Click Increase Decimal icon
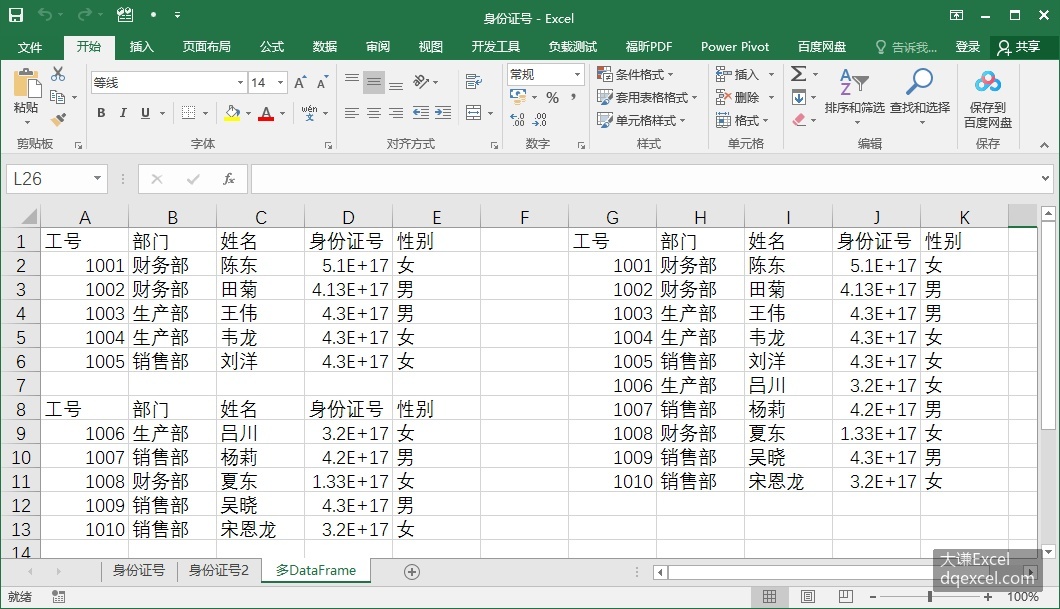1060x609 pixels. point(518,120)
